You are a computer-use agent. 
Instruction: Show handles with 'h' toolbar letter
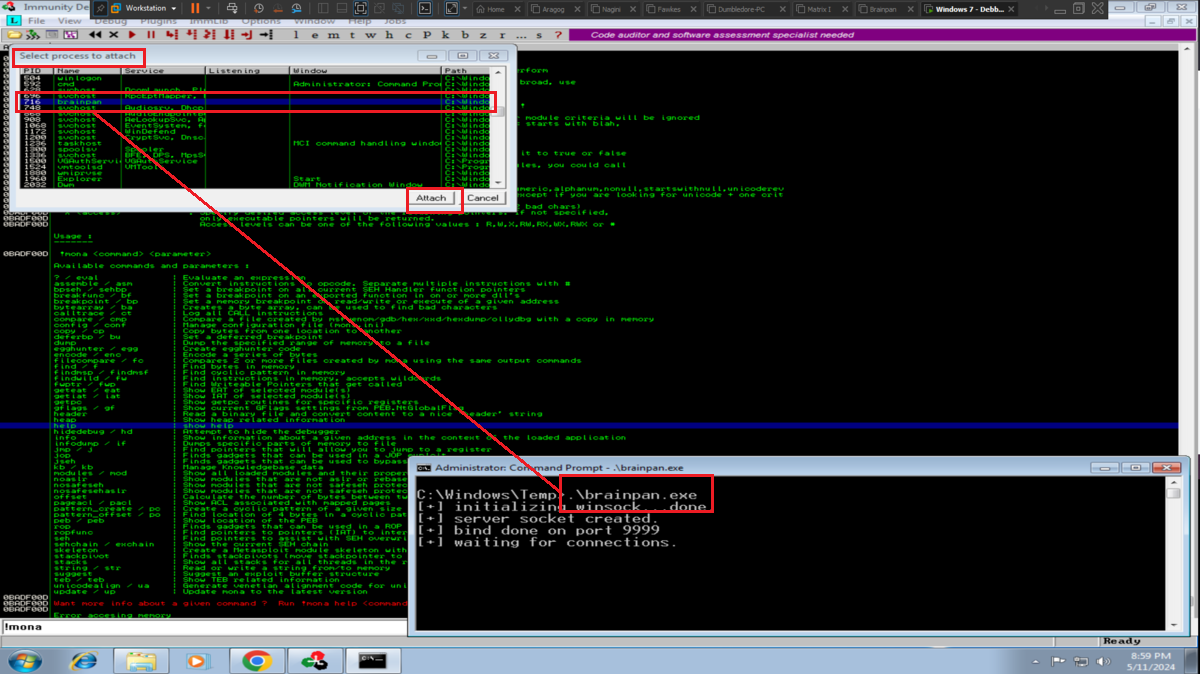click(389, 35)
